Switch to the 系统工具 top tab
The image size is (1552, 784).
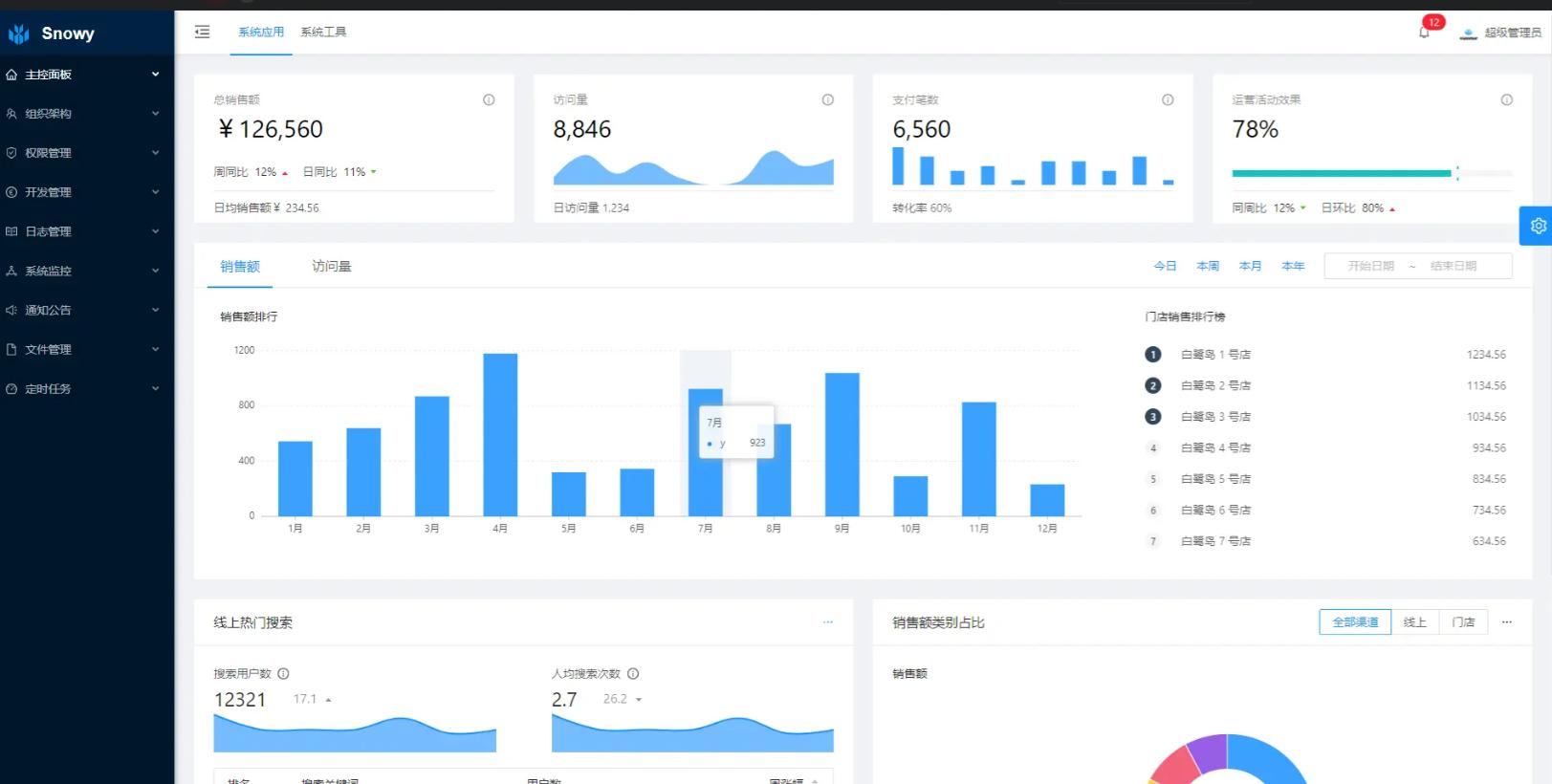point(323,32)
